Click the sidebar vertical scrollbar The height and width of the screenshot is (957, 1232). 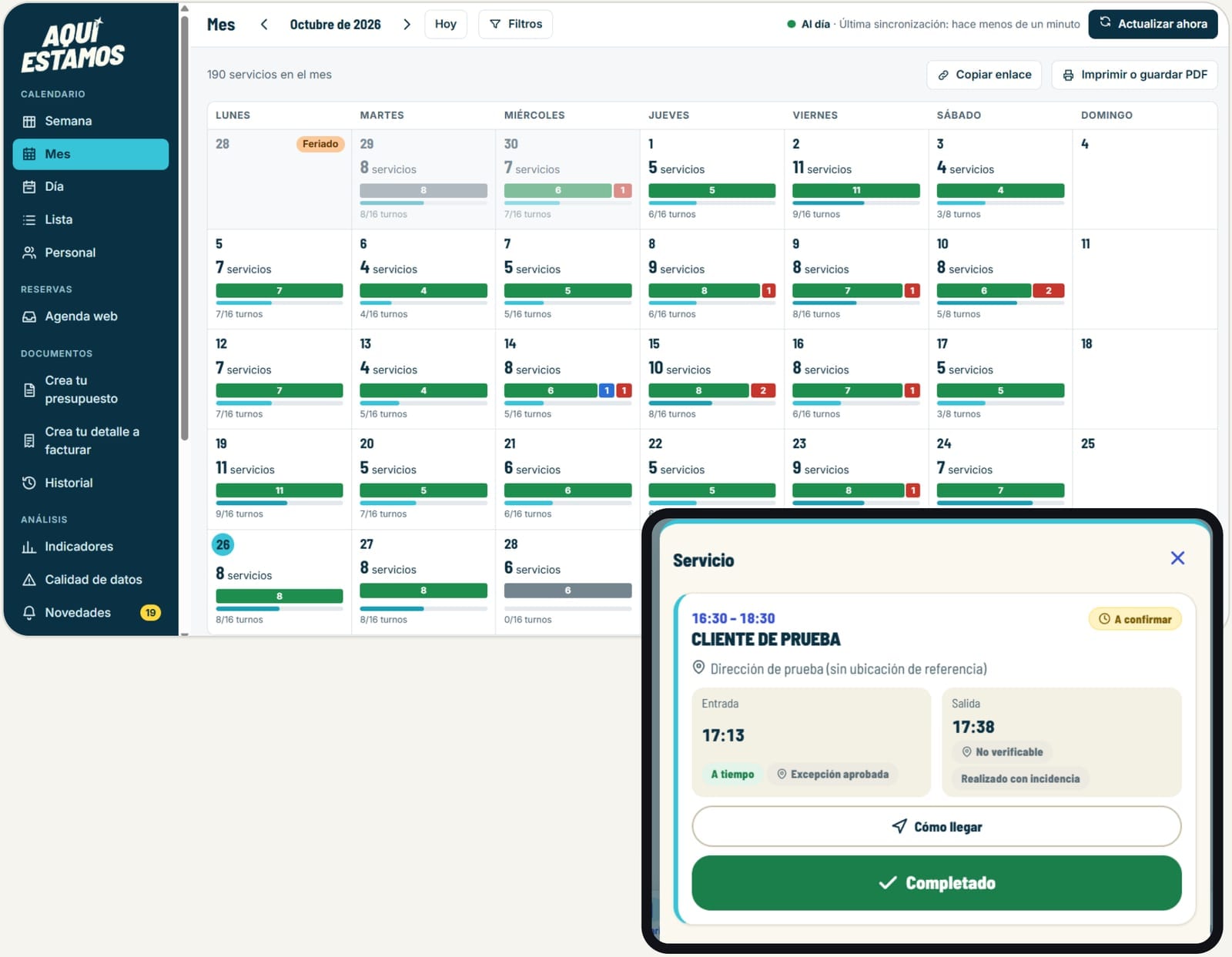tap(184, 227)
